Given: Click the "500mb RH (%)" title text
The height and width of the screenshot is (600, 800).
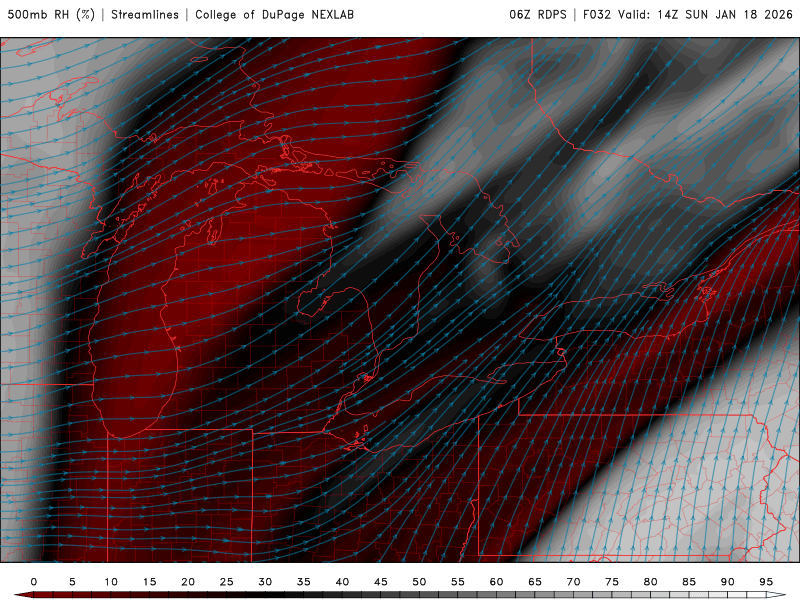Looking at the screenshot, I should (51, 14).
